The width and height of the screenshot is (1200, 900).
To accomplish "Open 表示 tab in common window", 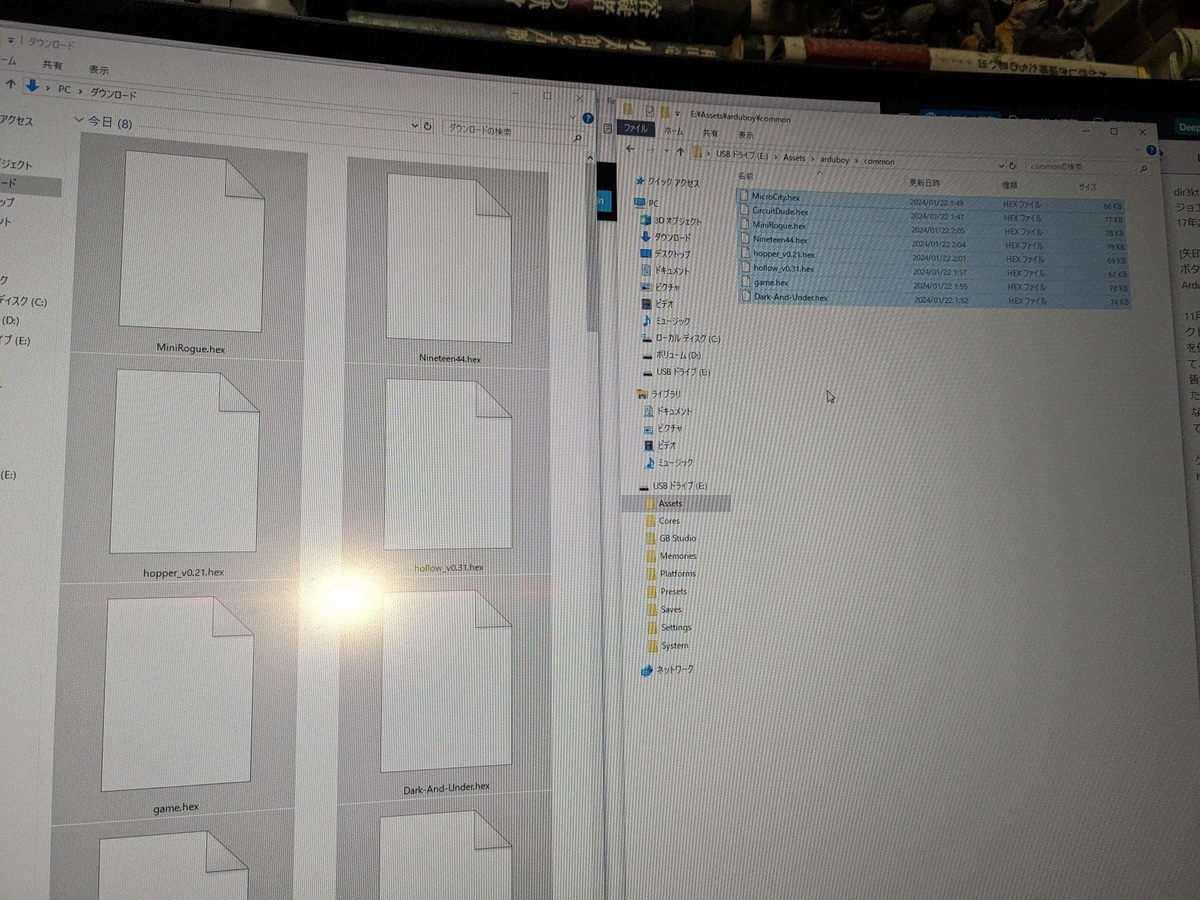I will tap(745, 134).
